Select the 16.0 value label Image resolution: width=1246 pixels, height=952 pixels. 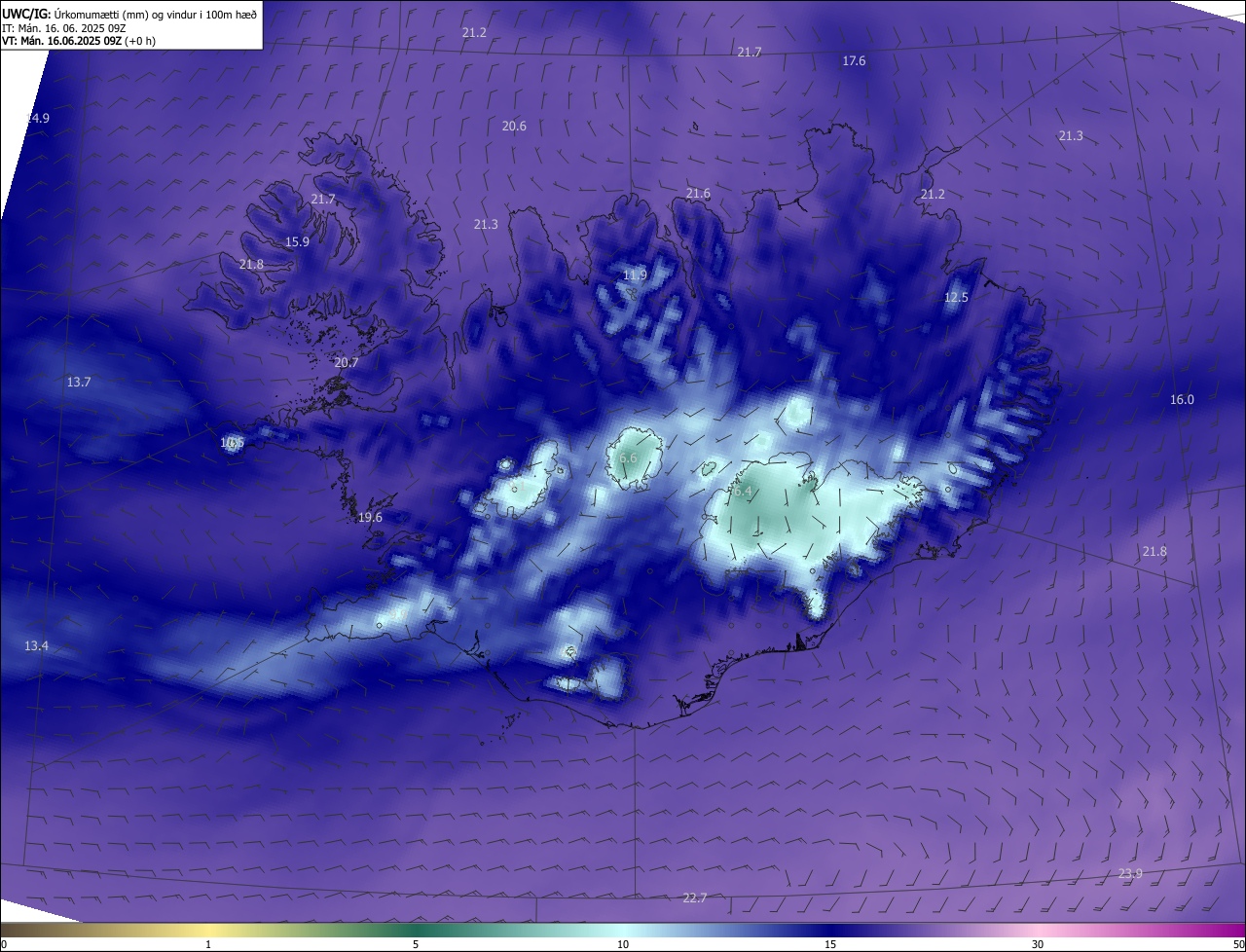[1182, 400]
